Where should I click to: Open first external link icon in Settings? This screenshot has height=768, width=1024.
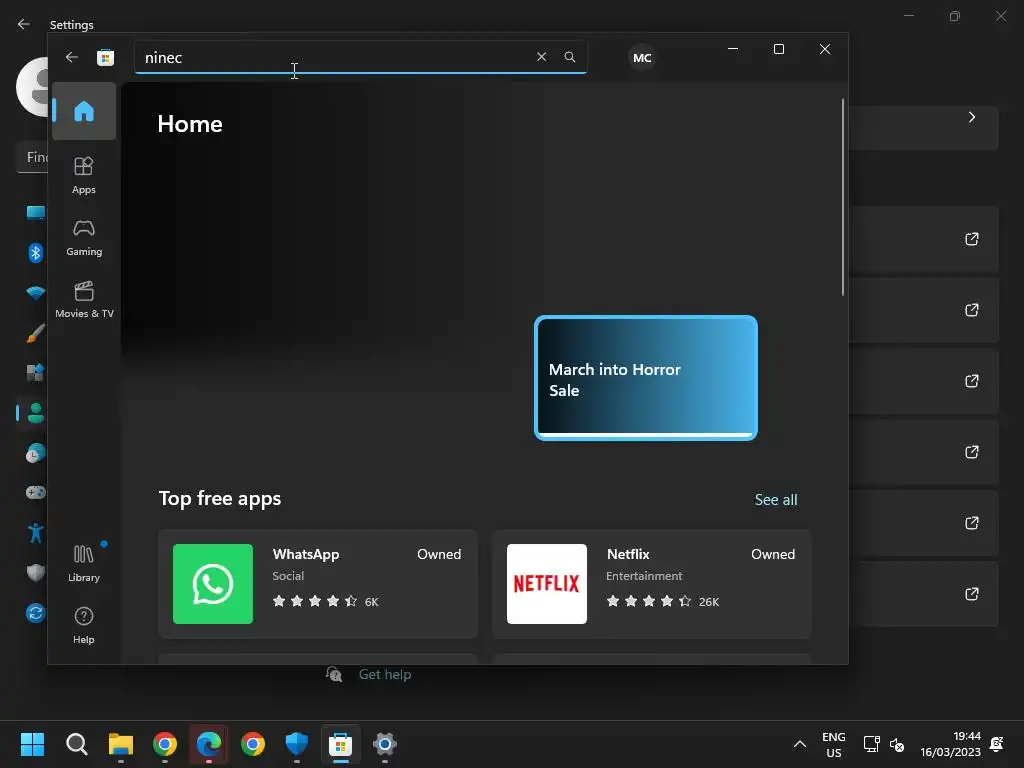pyautogui.click(x=972, y=239)
